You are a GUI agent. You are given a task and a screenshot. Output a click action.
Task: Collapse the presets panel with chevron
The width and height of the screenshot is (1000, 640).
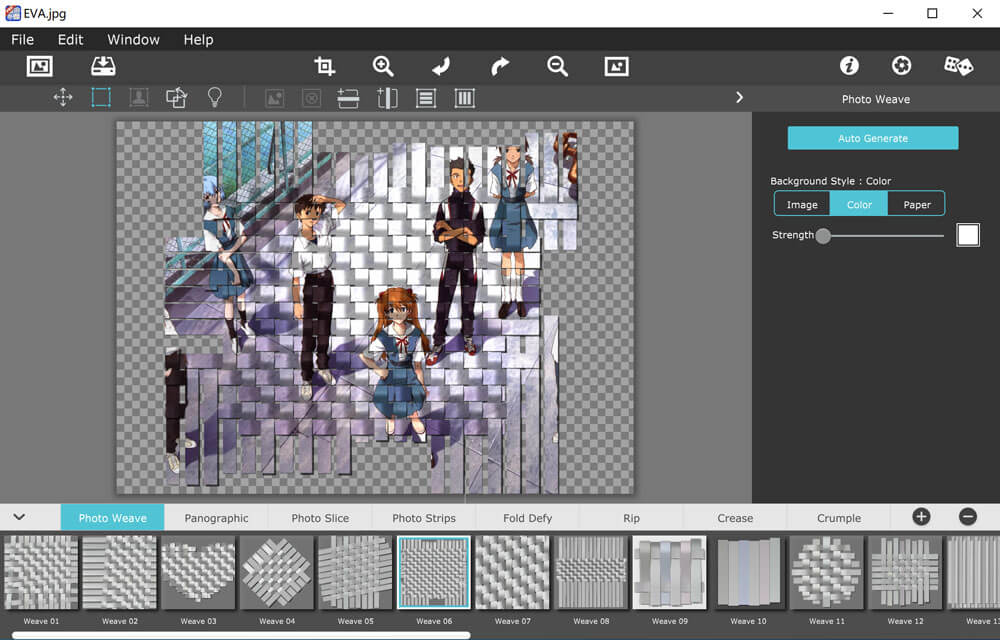pyautogui.click(x=19, y=517)
